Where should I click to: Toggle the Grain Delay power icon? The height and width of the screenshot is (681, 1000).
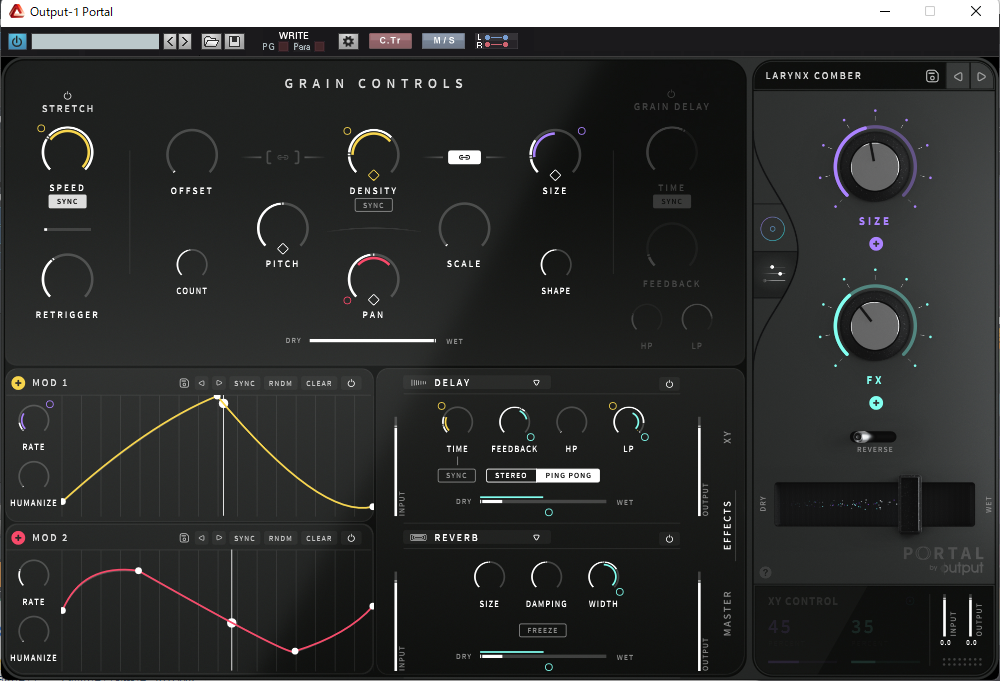tap(671, 94)
